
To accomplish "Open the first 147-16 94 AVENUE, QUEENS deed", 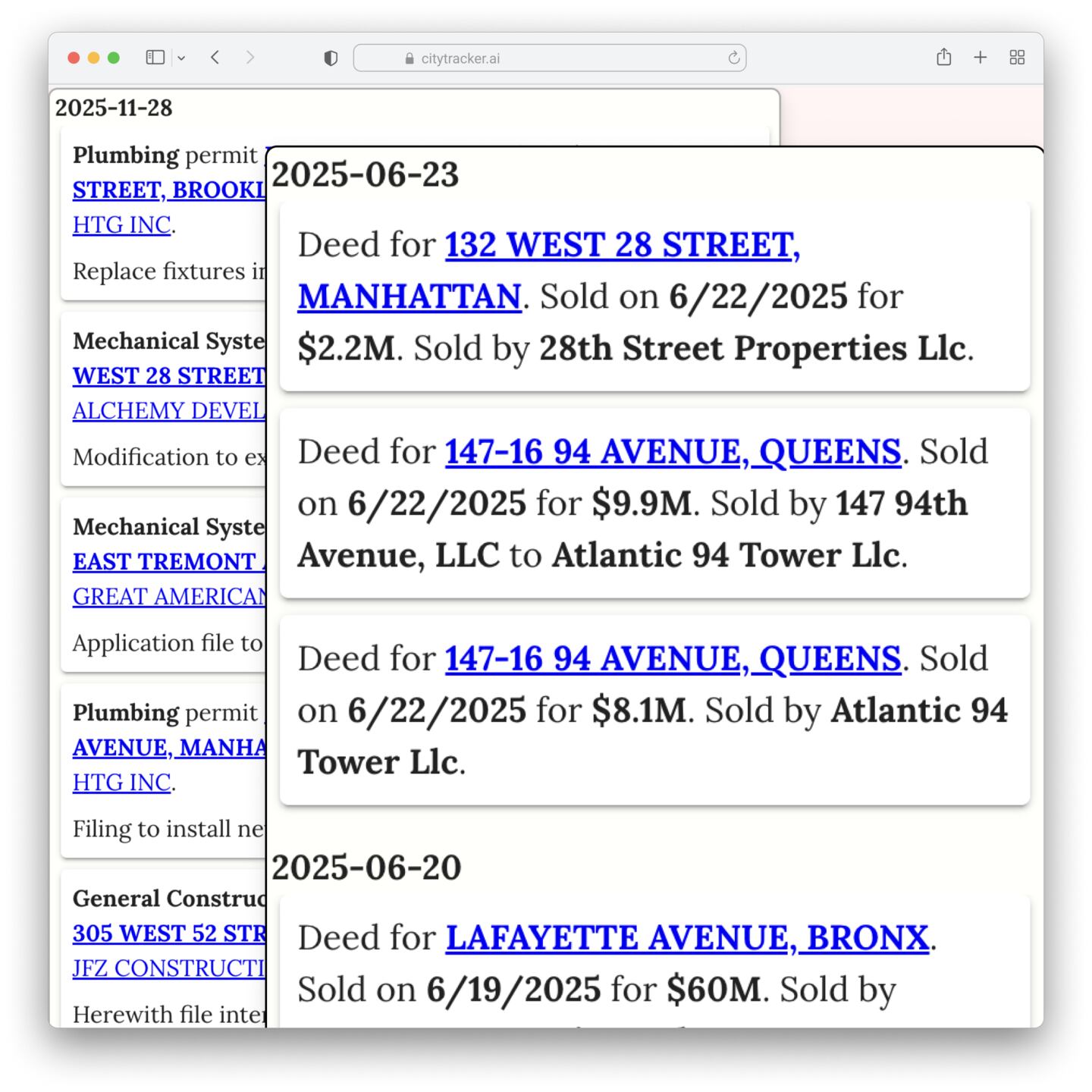I will 673,451.
